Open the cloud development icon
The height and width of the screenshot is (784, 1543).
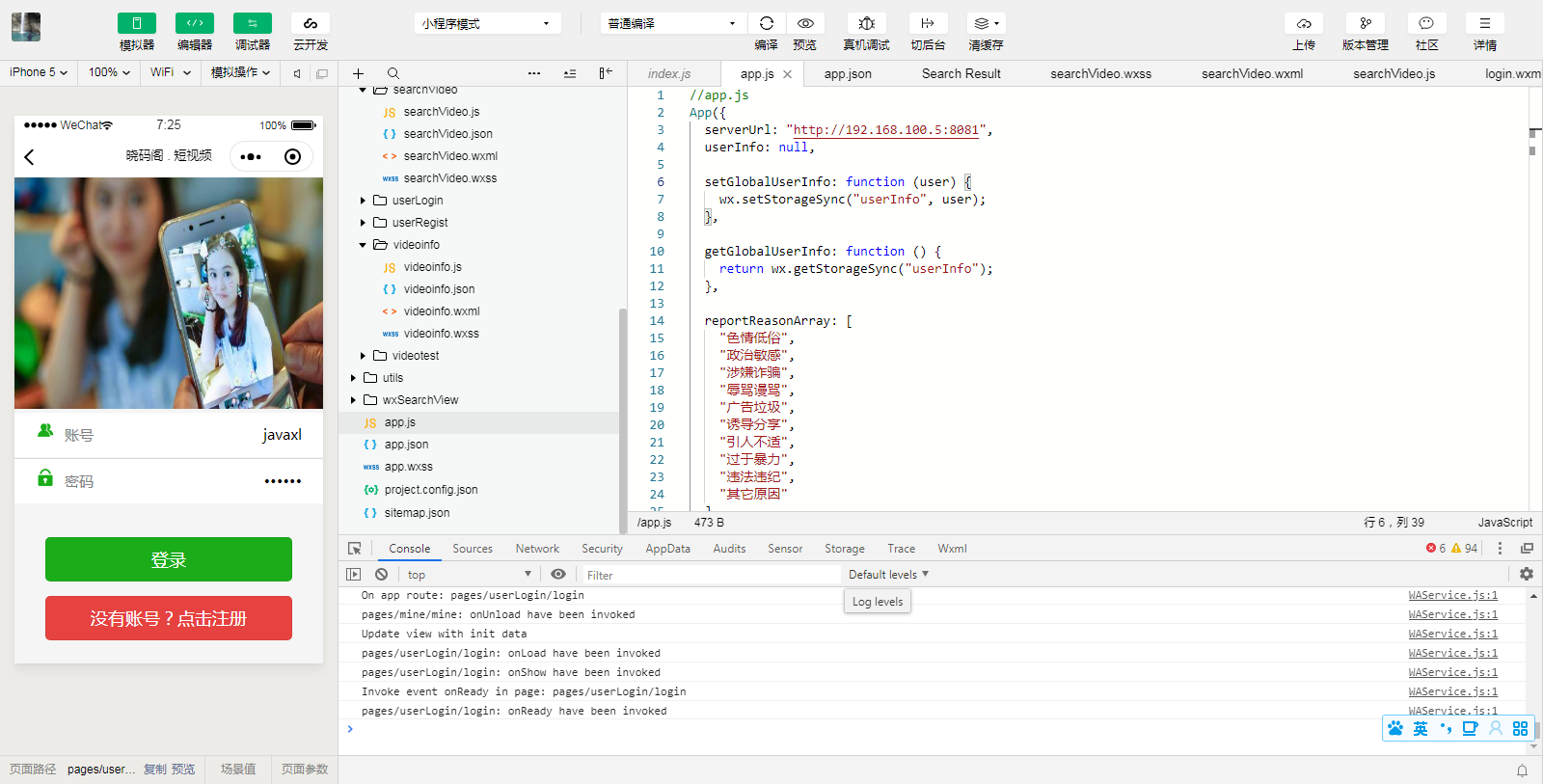(311, 23)
